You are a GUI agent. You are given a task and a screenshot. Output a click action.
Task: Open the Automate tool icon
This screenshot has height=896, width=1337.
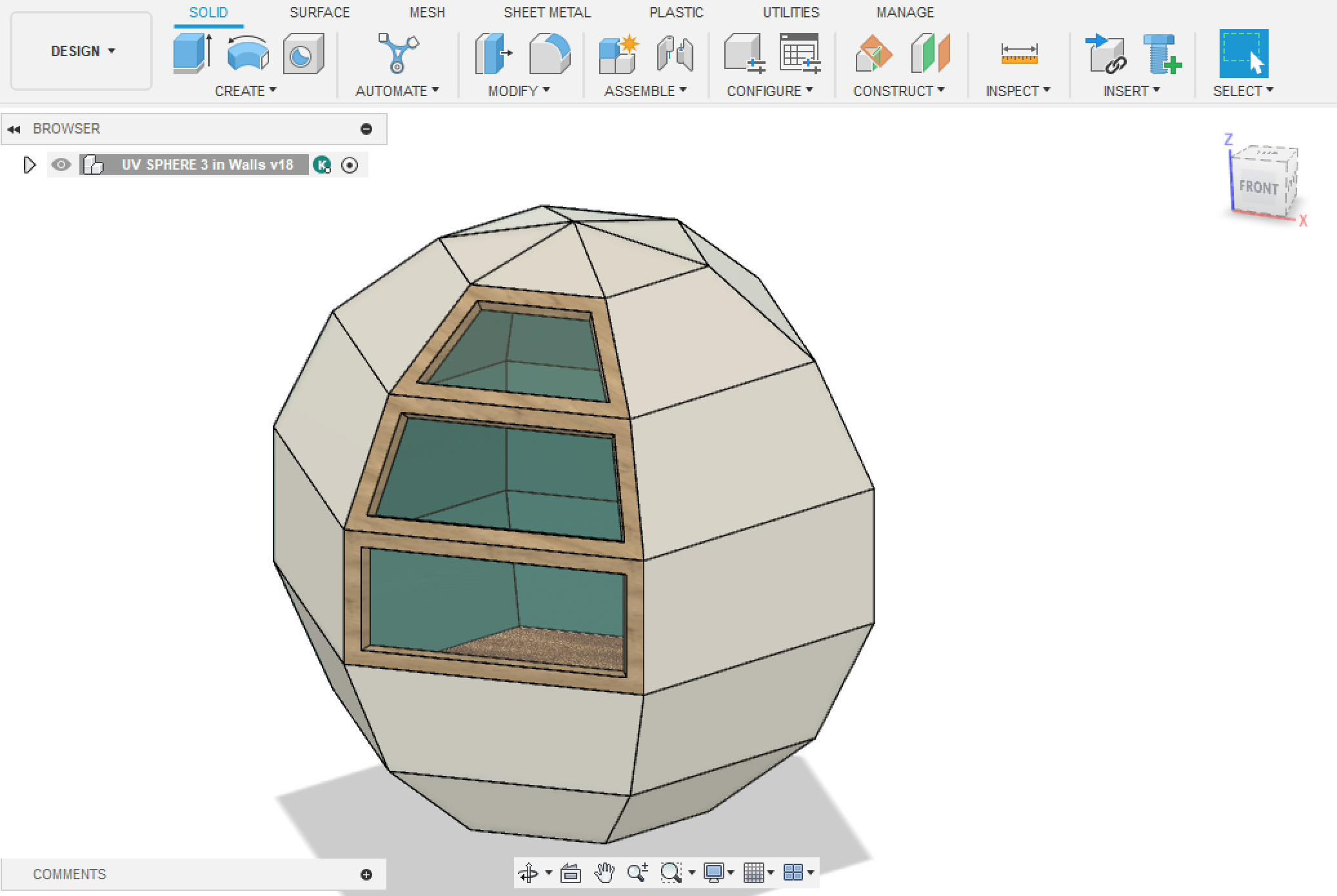[x=397, y=53]
